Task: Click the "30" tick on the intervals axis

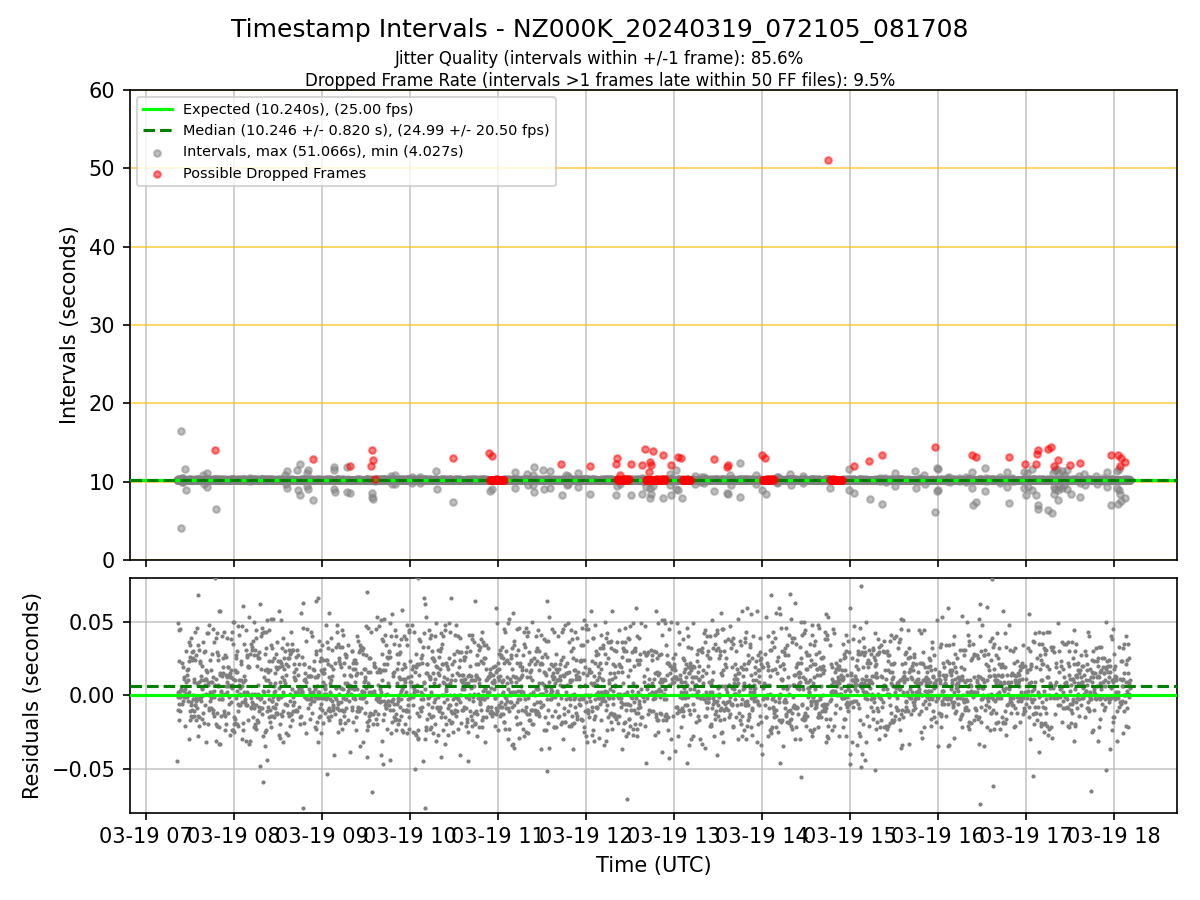Action: (x=104, y=325)
